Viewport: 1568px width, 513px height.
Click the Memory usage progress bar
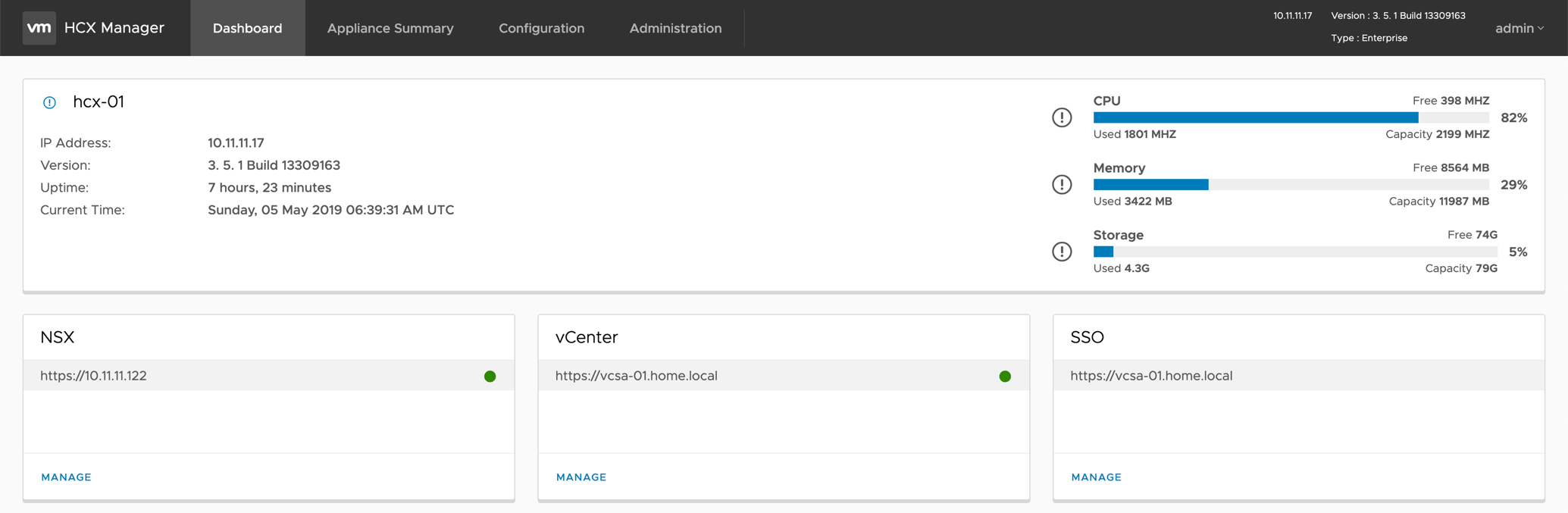tap(1291, 184)
